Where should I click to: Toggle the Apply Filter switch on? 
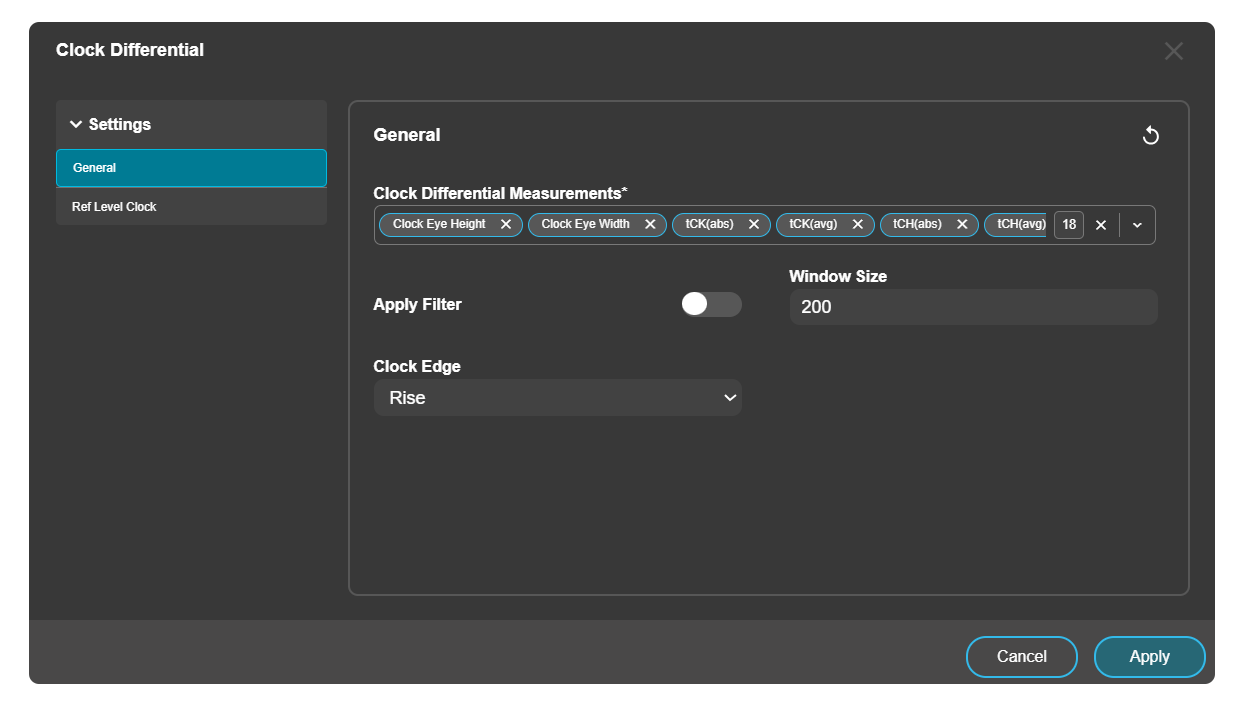[711, 304]
